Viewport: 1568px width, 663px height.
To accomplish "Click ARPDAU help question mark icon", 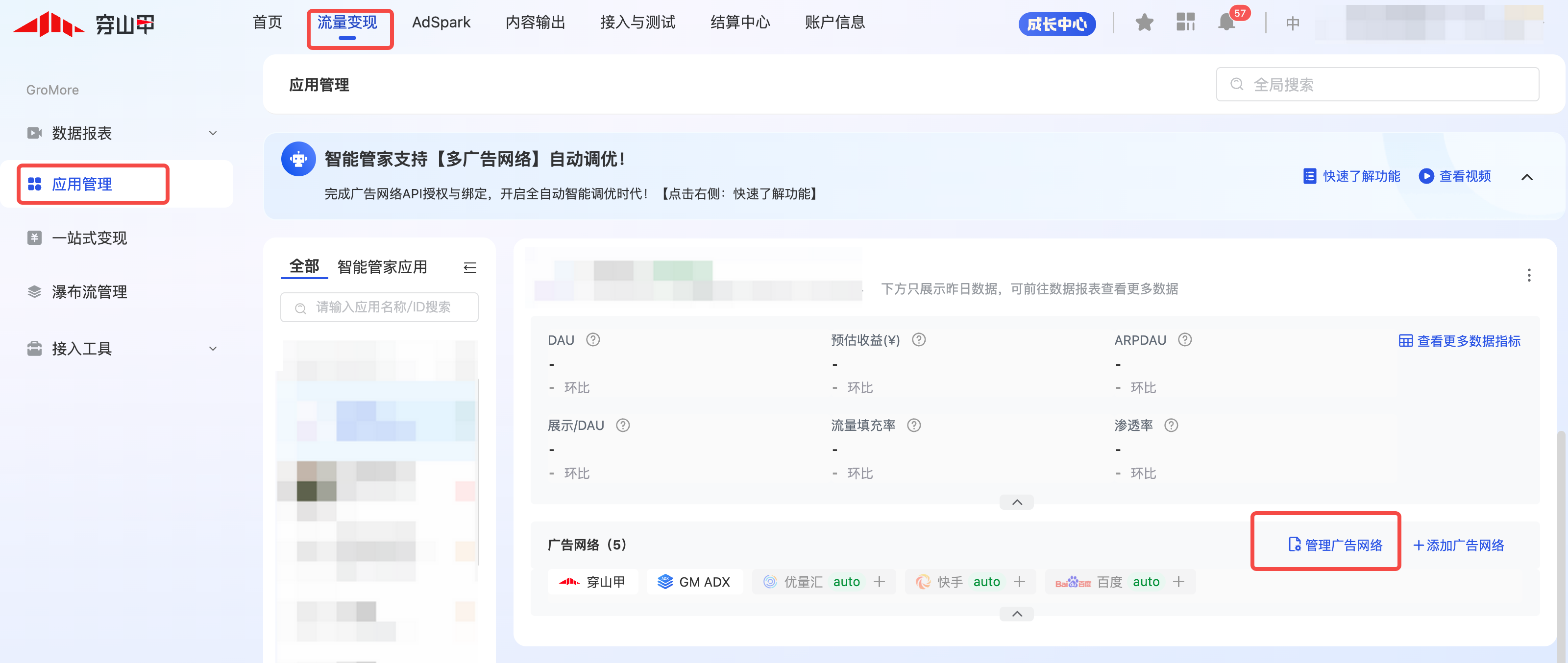I will click(1184, 340).
